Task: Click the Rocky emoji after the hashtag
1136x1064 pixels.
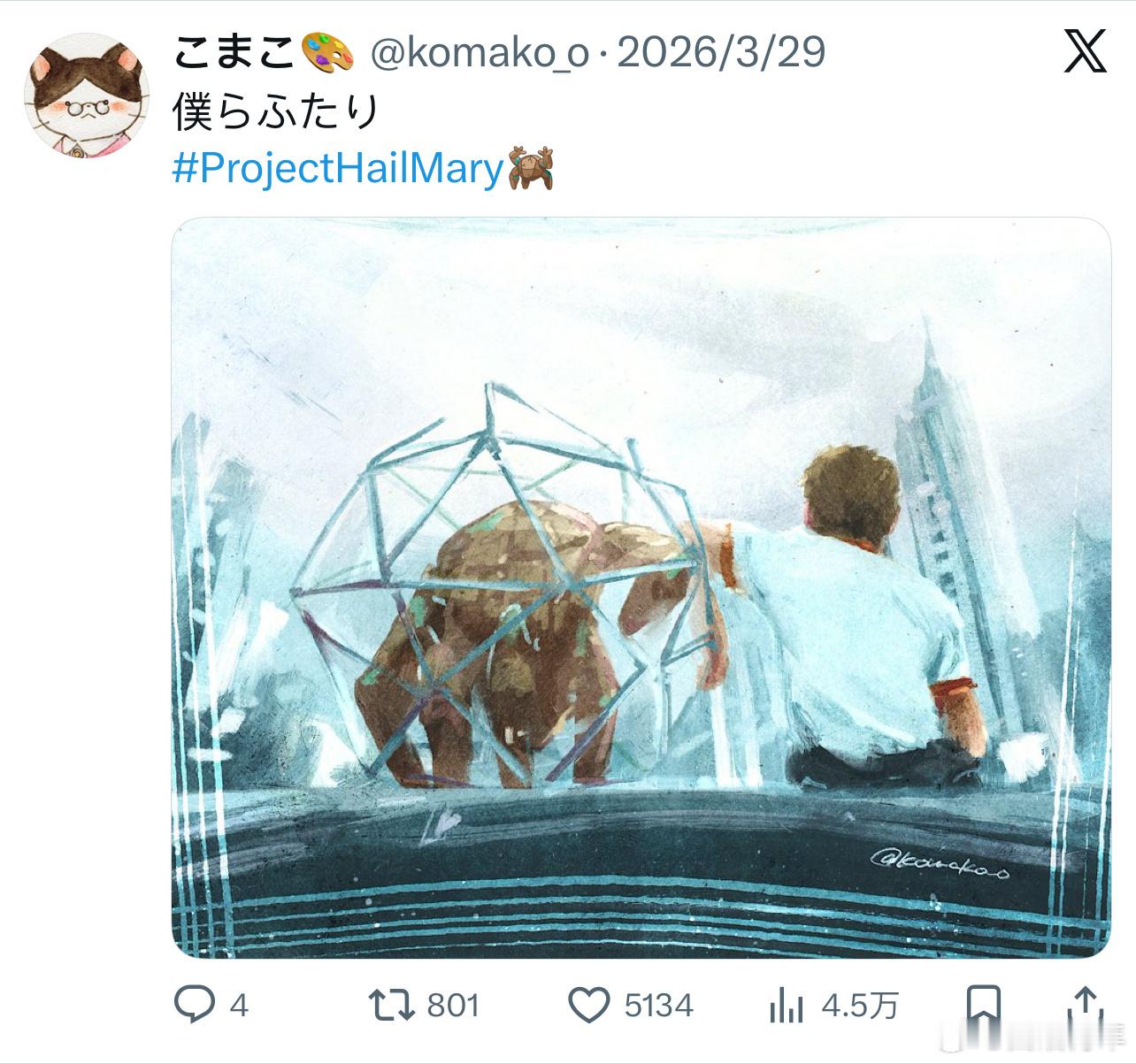Action: pyautogui.click(x=531, y=168)
